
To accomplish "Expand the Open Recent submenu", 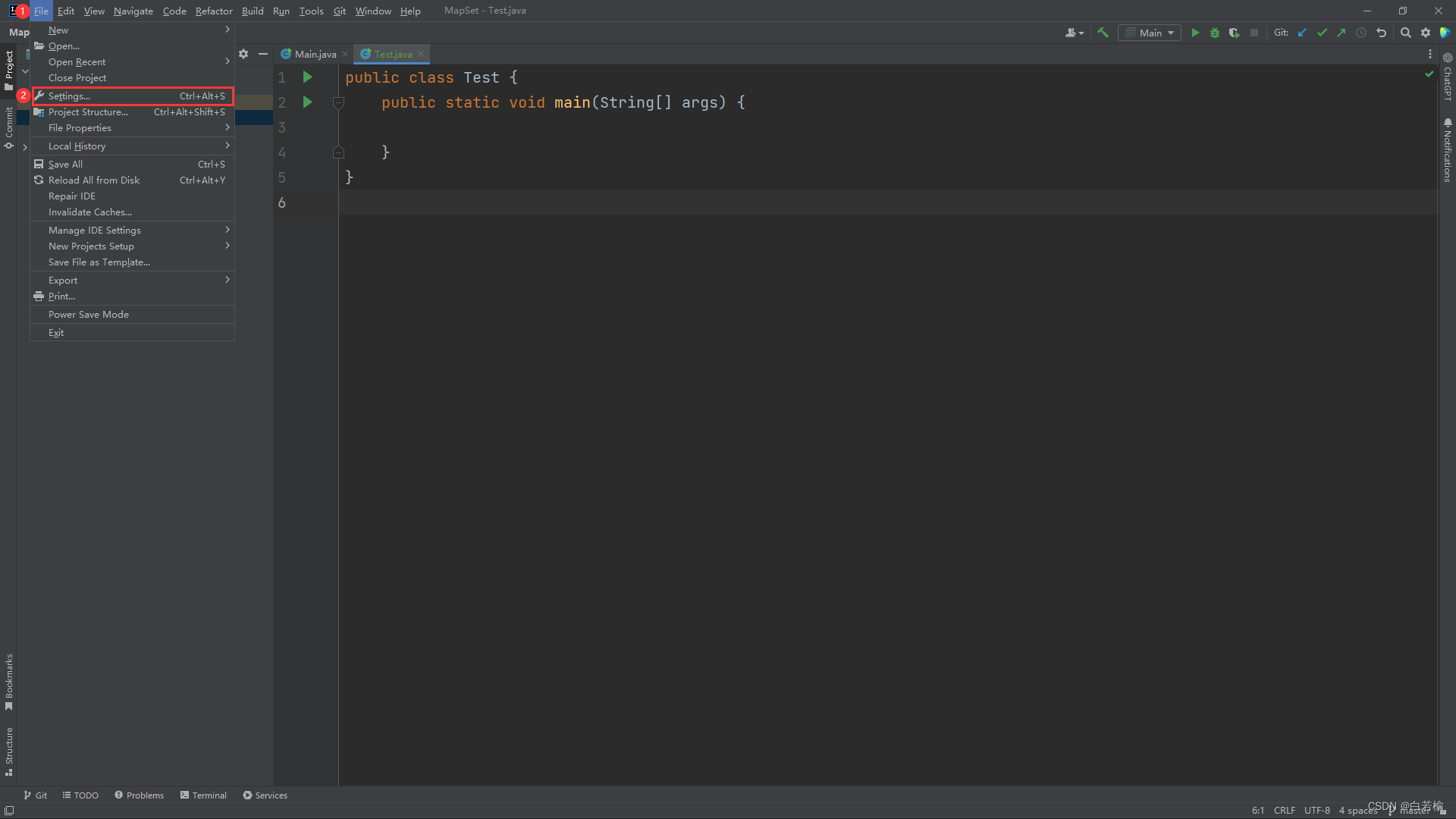I will tap(77, 61).
